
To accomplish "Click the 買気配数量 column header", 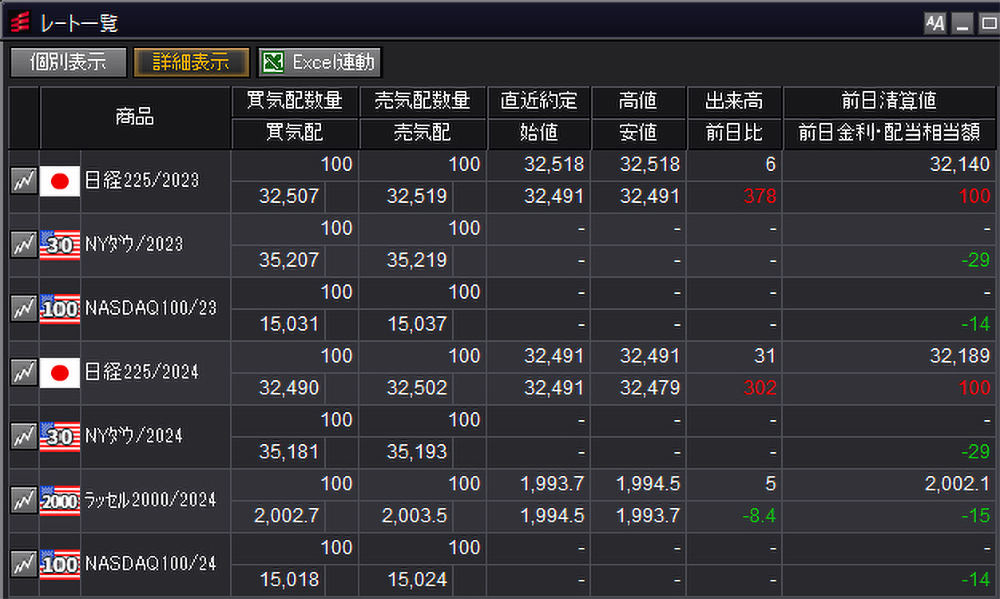I will pyautogui.click(x=295, y=101).
